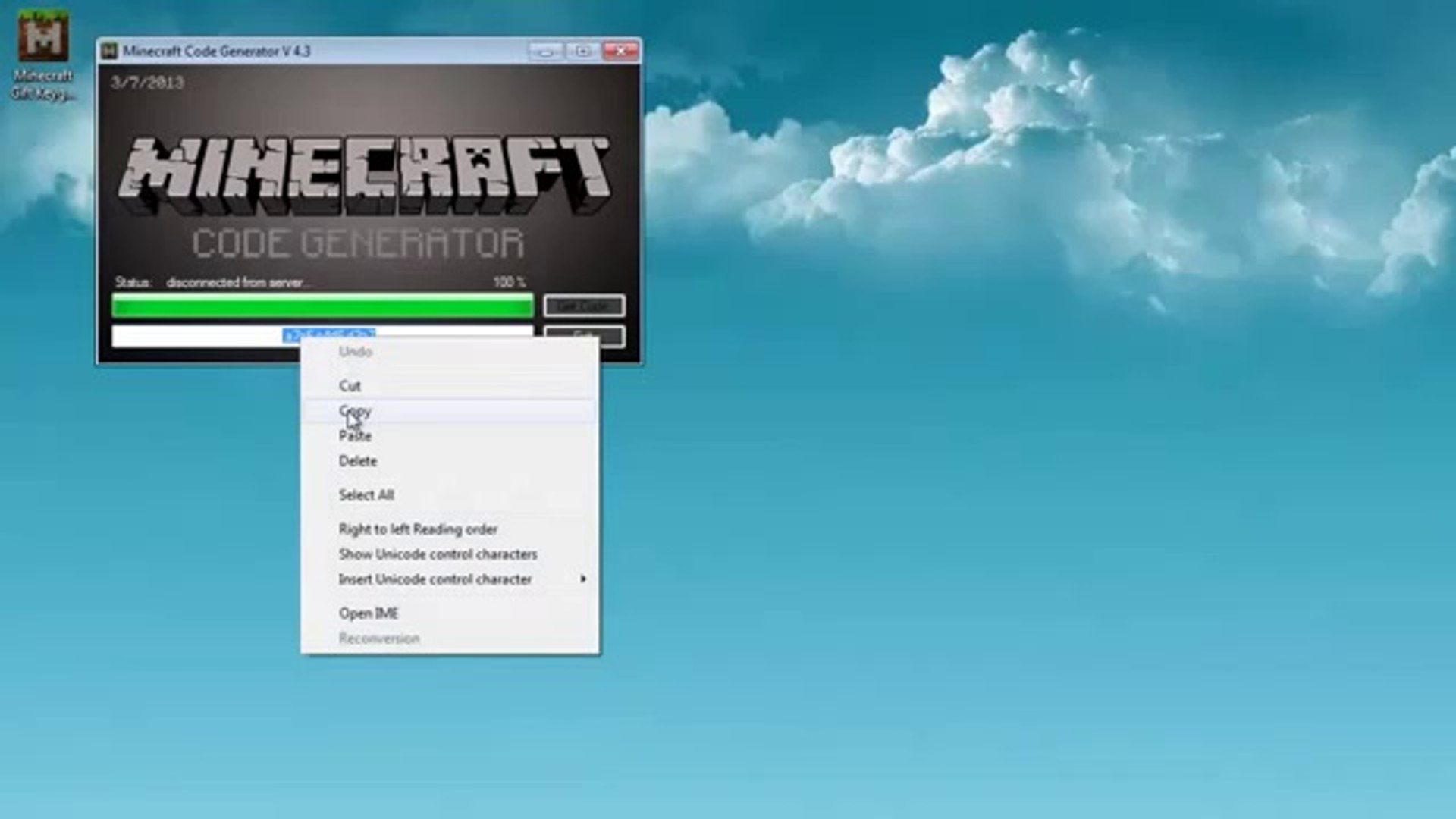Screen dimensions: 1456x819
Task: Choose Copy from the context menu
Action: click(355, 411)
